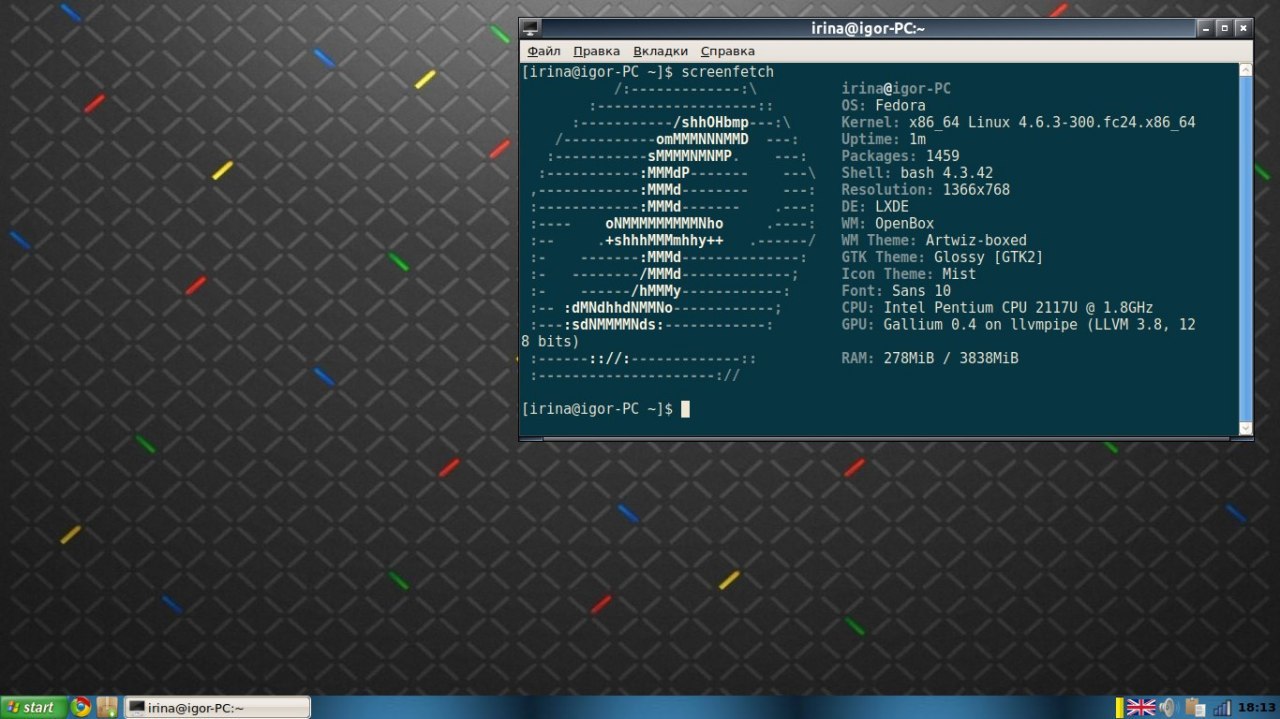The image size is (1280, 719).
Task: Click the Uptime: 1m line
Action: (x=883, y=139)
